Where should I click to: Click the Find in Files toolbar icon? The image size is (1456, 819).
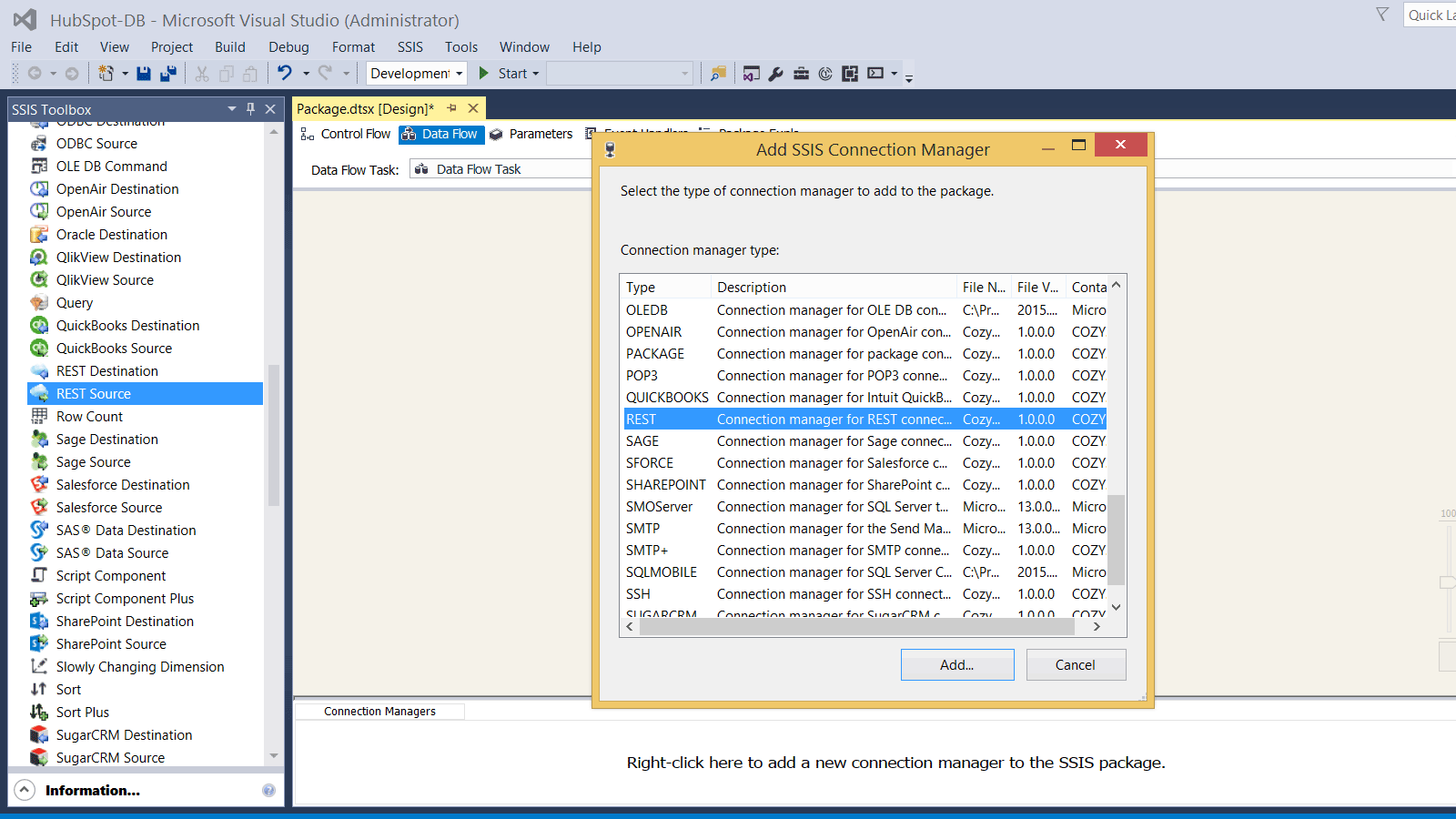718,74
